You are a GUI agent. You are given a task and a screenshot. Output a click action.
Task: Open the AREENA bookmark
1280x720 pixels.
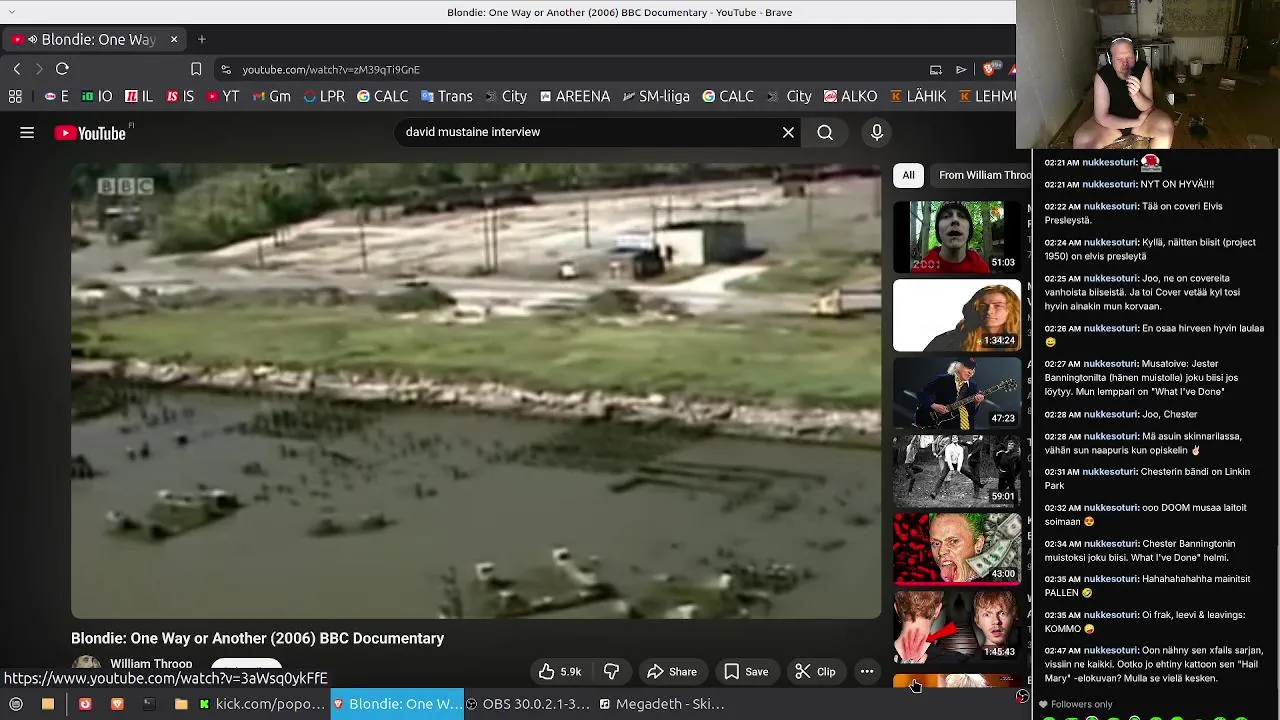coord(574,96)
